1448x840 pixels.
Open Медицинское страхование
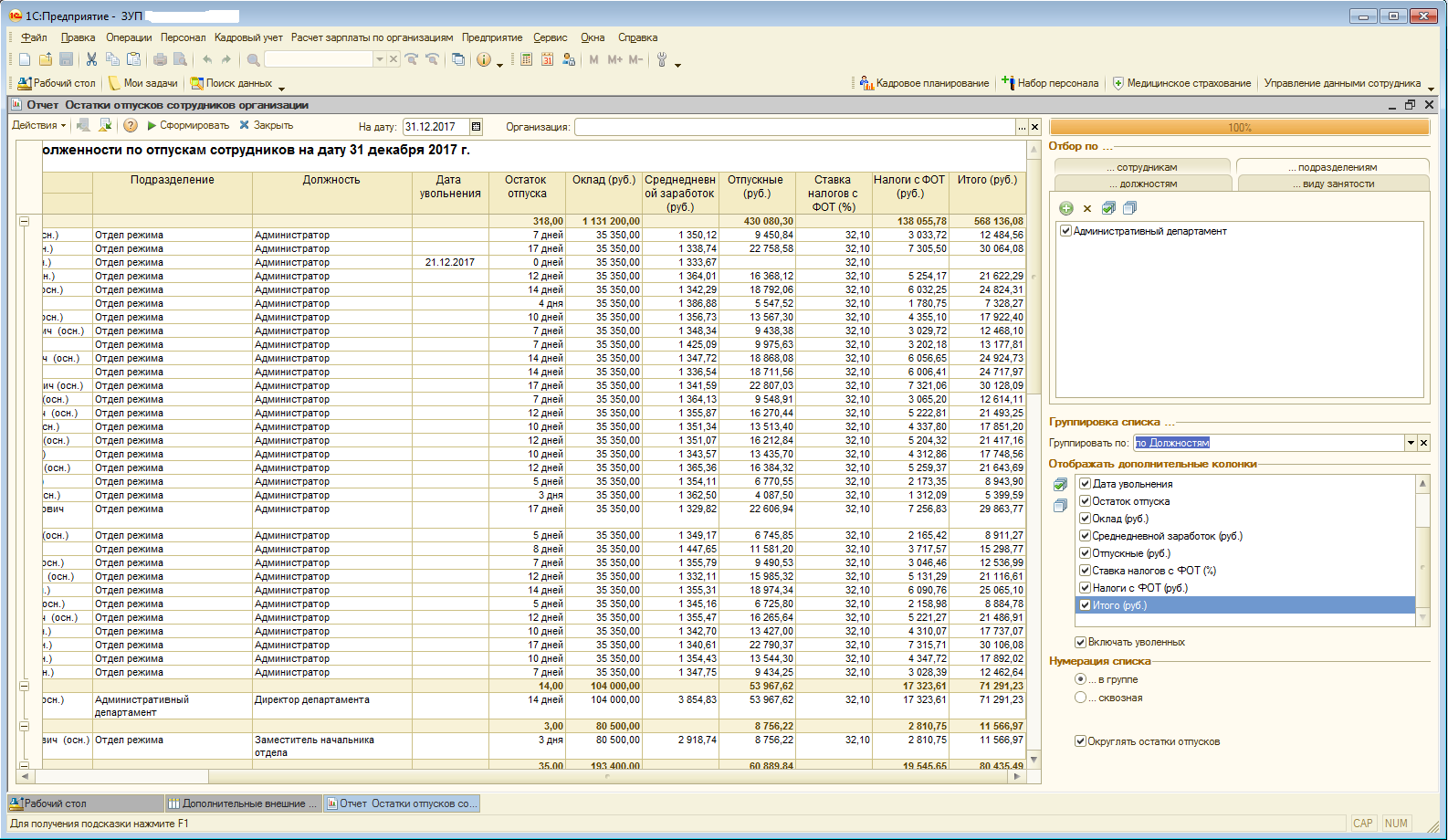coord(1181,83)
